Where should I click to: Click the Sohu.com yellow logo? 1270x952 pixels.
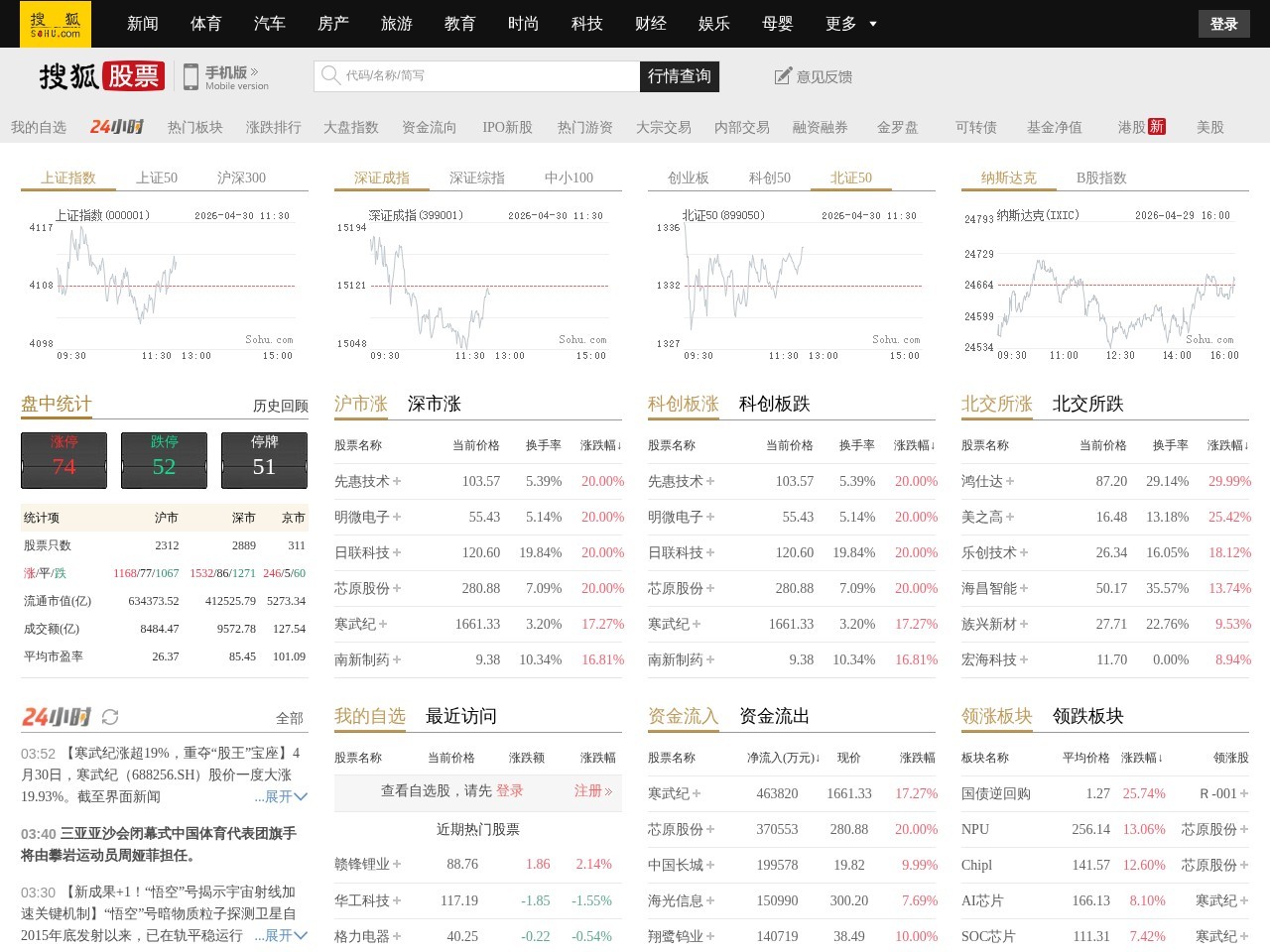coord(56,24)
